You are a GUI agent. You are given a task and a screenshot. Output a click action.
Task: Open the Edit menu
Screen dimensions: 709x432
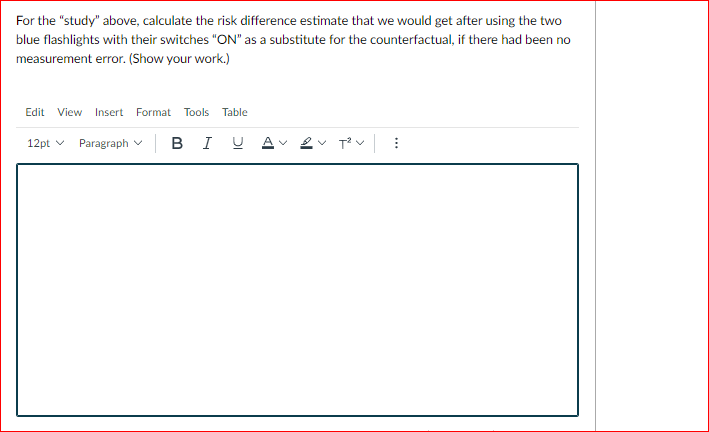point(35,112)
